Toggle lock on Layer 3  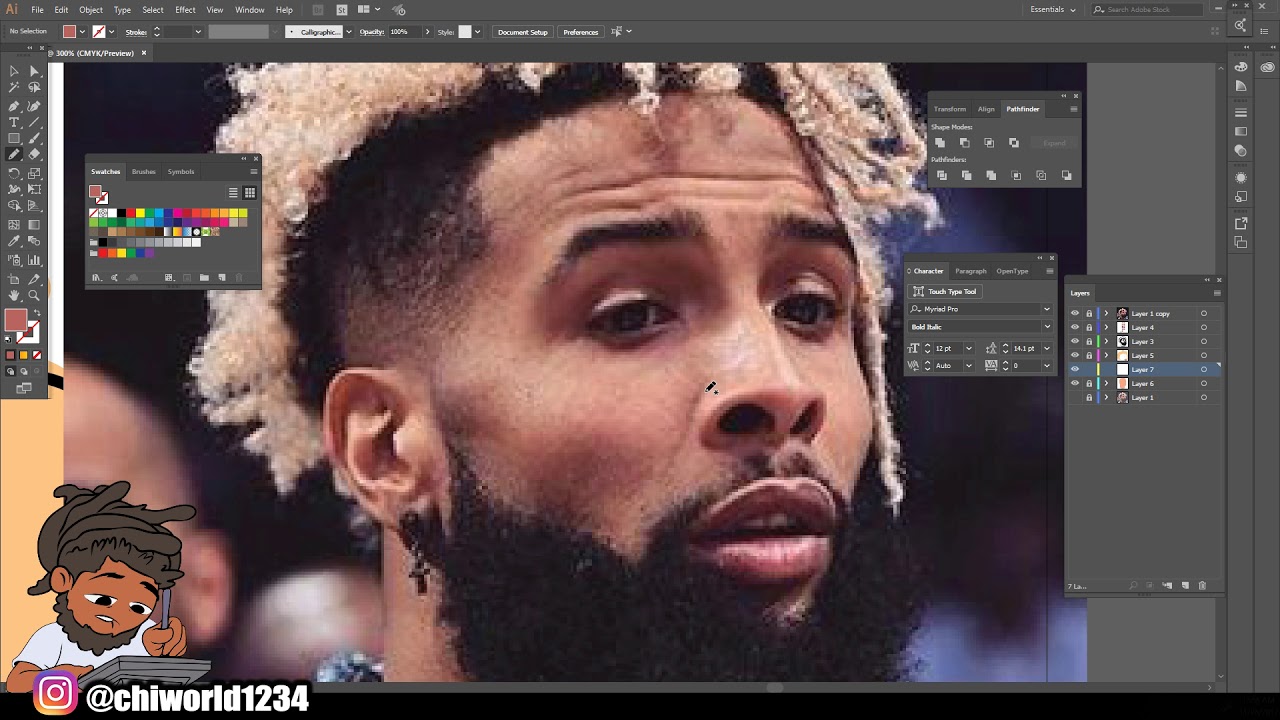pyautogui.click(x=1089, y=341)
